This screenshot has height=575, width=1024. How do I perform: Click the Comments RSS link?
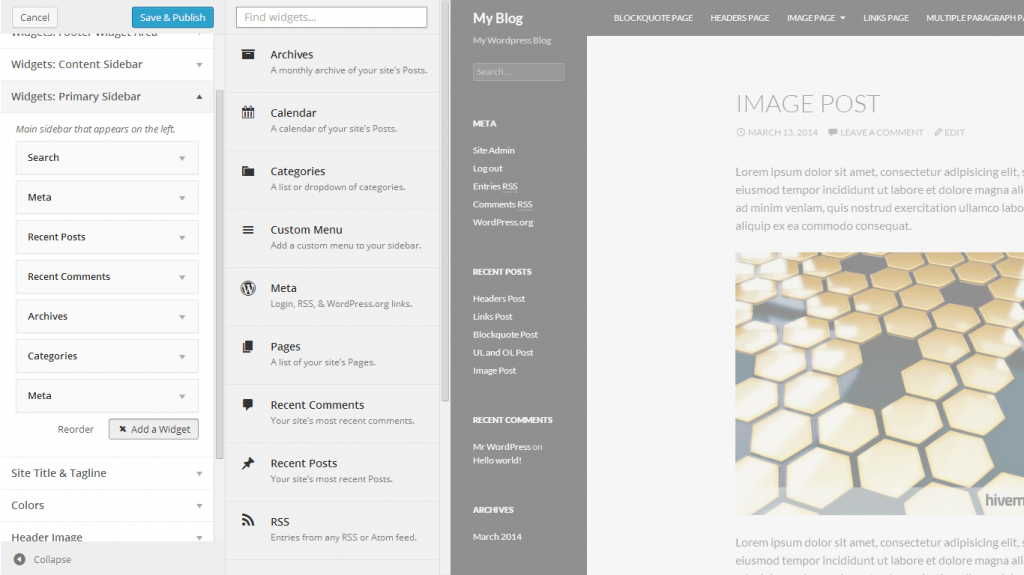click(503, 205)
